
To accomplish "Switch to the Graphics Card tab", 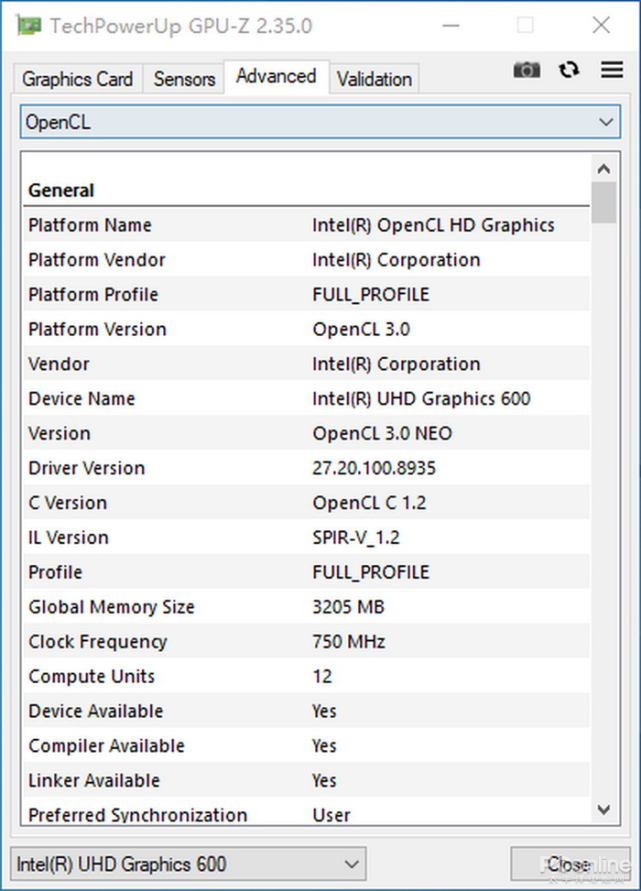I will pos(77,79).
